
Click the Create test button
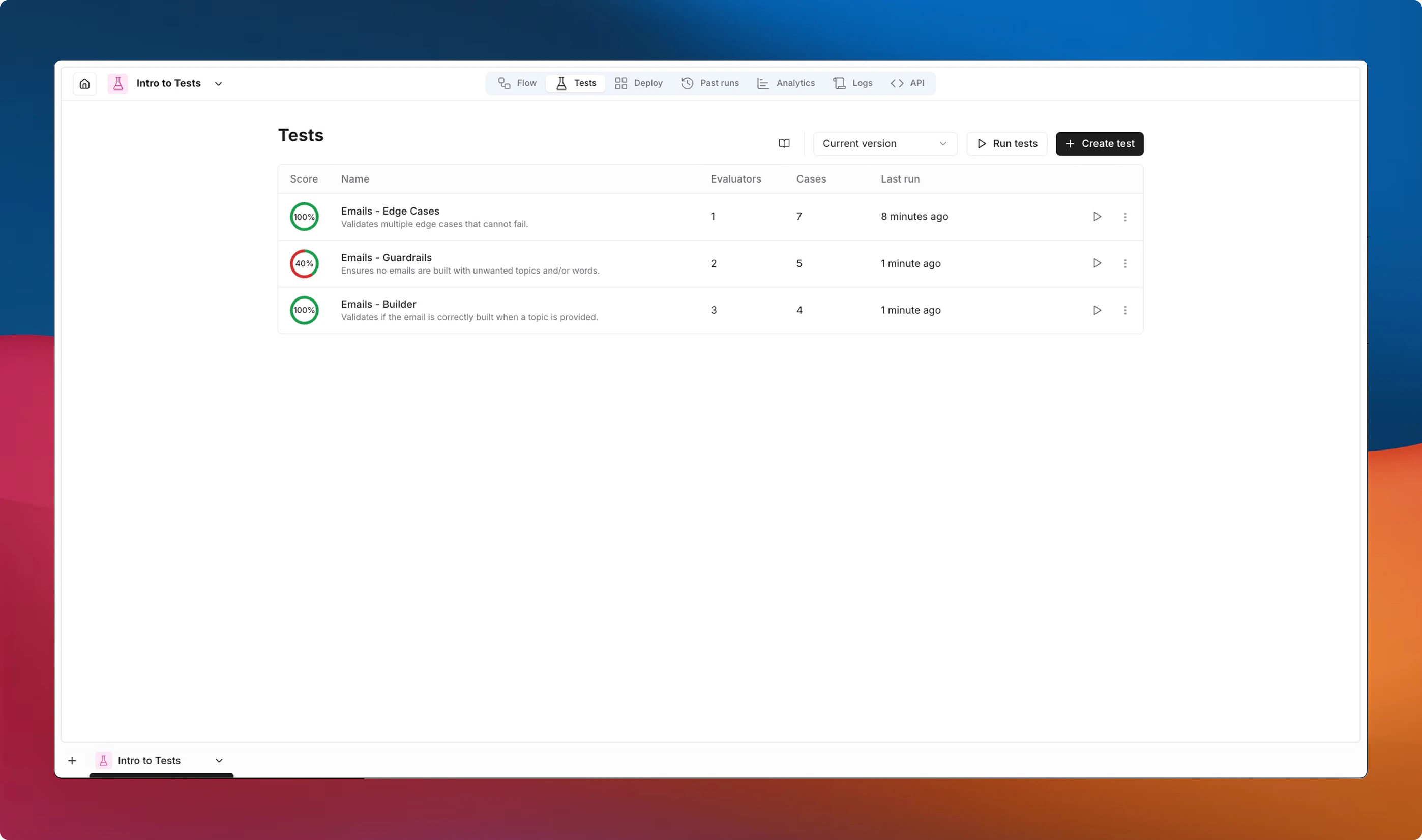(1099, 144)
